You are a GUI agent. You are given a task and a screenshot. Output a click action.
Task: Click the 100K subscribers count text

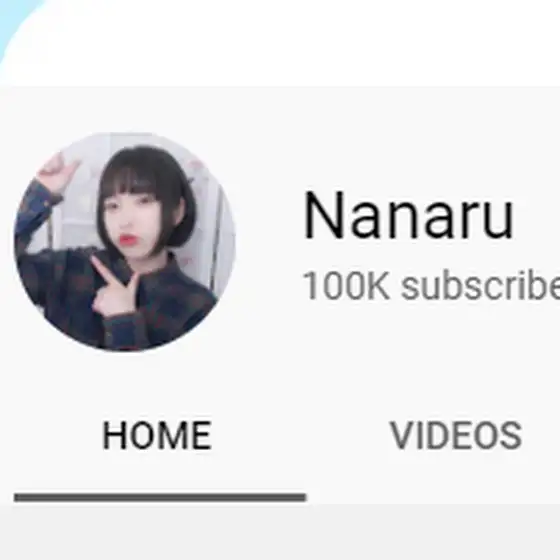[431, 286]
